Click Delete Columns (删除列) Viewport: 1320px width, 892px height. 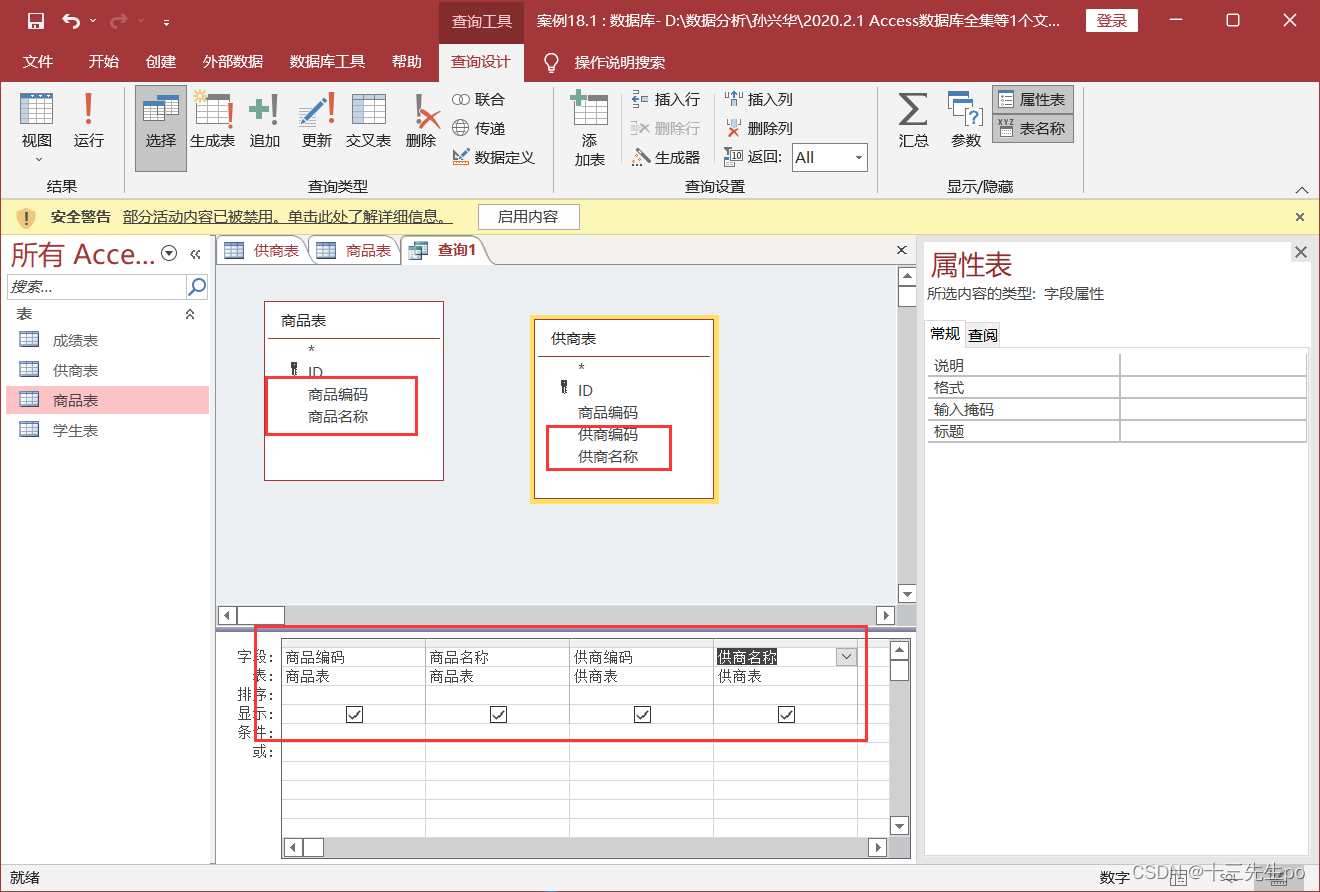click(x=758, y=128)
